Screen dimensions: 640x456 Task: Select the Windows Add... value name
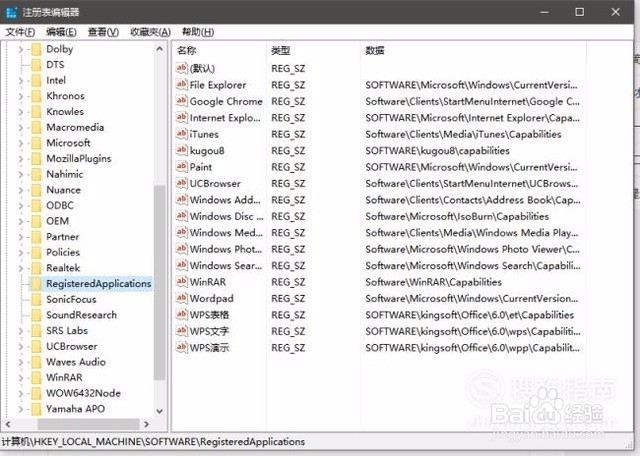click(225, 200)
